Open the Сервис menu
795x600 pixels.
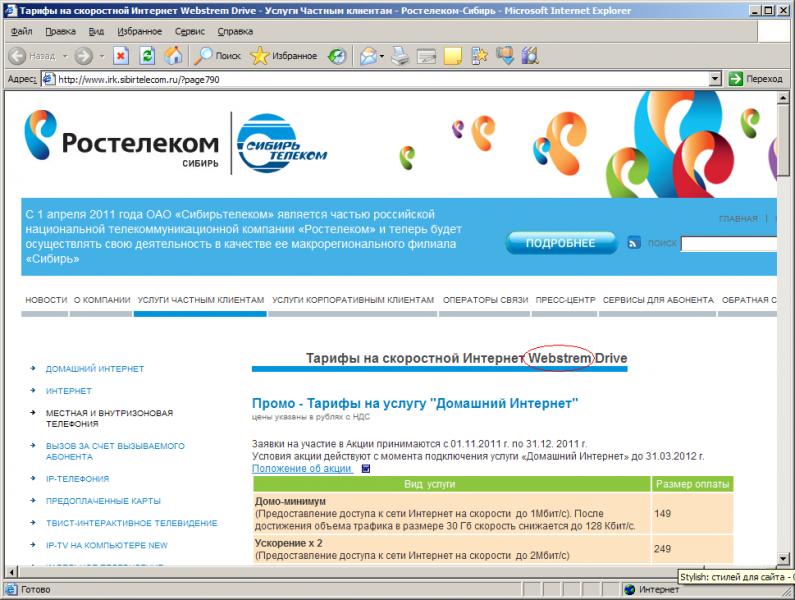pyautogui.click(x=190, y=31)
